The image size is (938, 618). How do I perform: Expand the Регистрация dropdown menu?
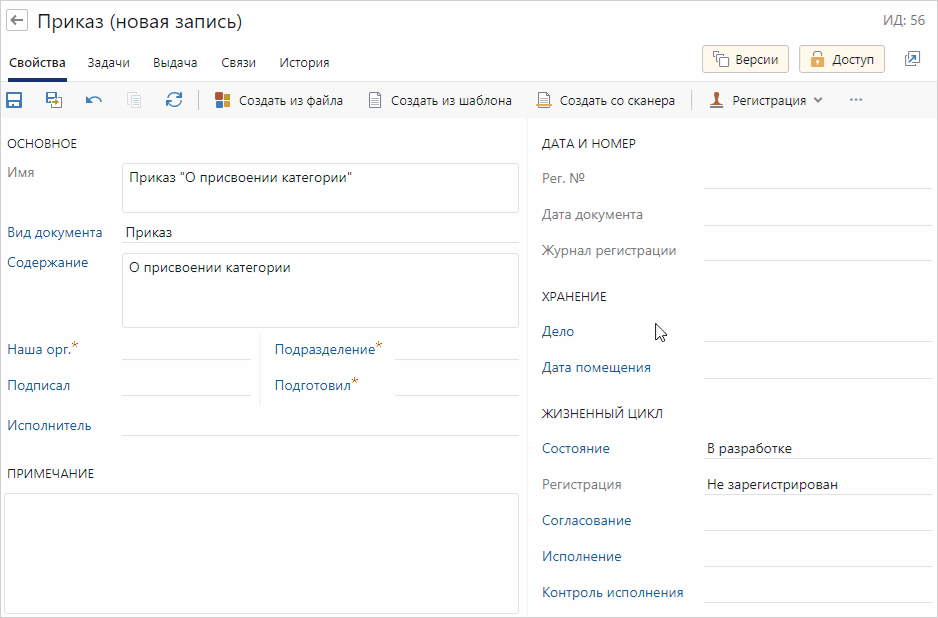click(x=767, y=100)
